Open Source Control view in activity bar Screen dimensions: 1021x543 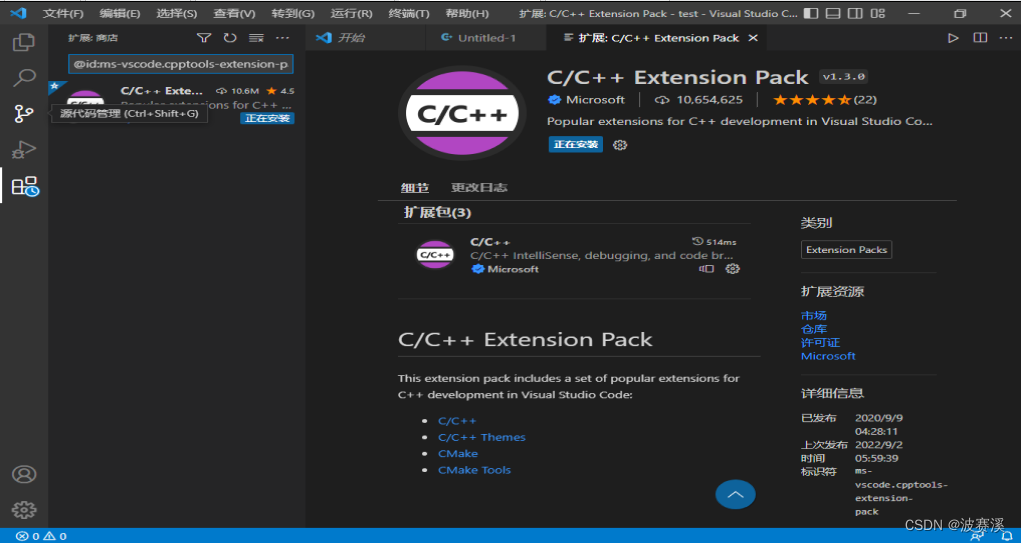pyautogui.click(x=24, y=114)
